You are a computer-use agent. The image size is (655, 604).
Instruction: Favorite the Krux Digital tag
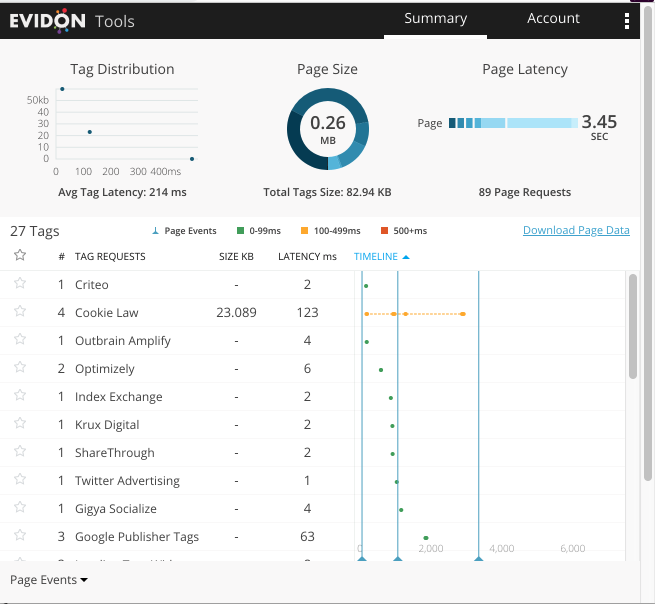[x=19, y=424]
